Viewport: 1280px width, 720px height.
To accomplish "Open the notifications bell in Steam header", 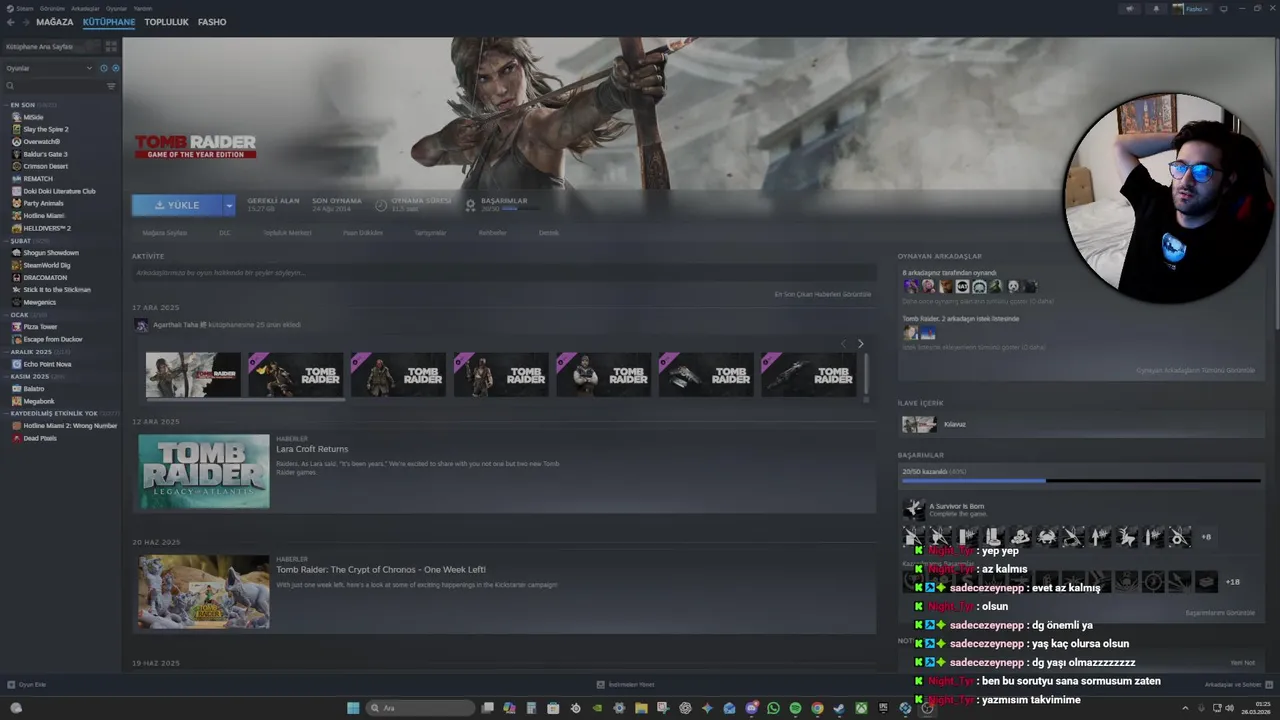I will [1156, 9].
